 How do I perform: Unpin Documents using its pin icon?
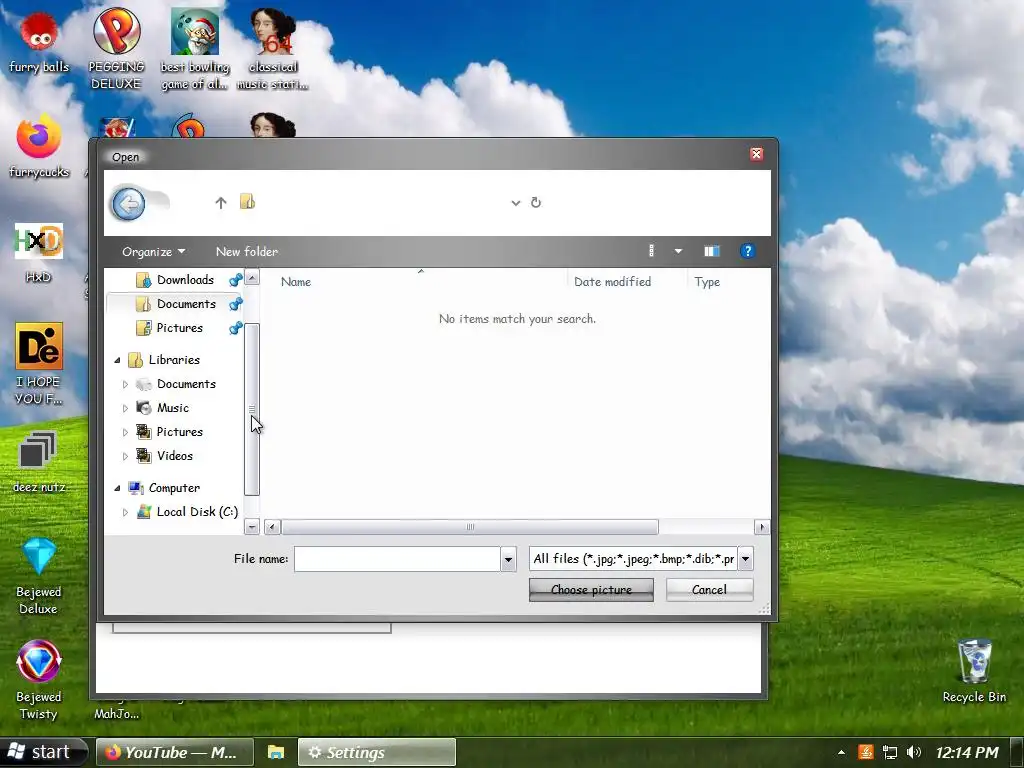point(236,304)
